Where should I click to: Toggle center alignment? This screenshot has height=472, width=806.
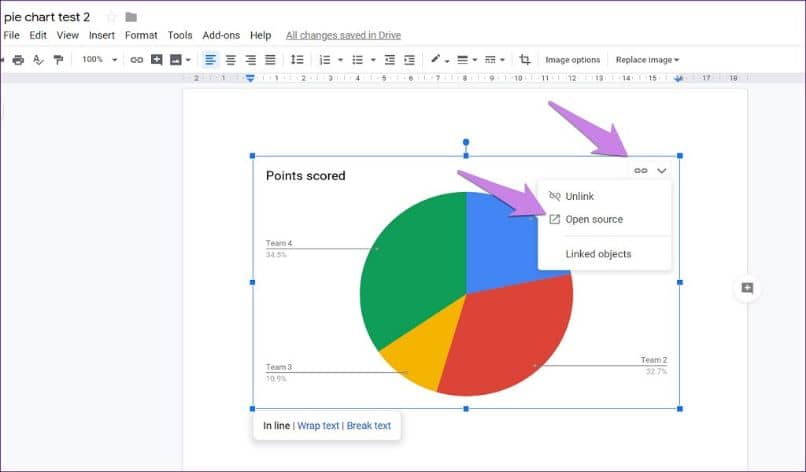tap(230, 60)
